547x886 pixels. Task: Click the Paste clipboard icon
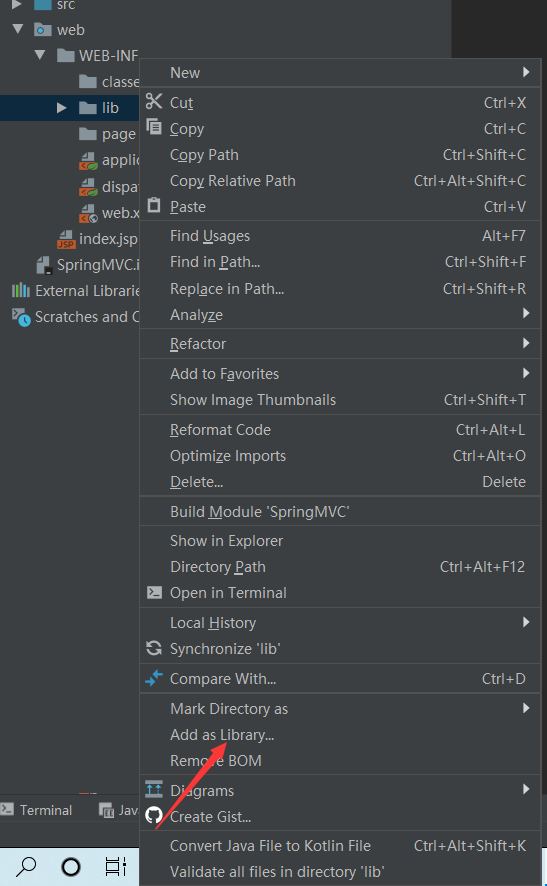(x=154, y=205)
